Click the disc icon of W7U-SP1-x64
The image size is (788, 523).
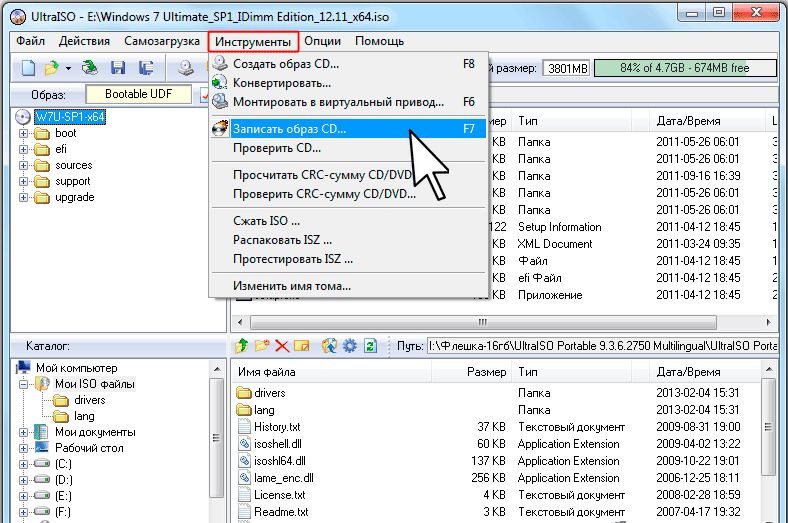23,117
